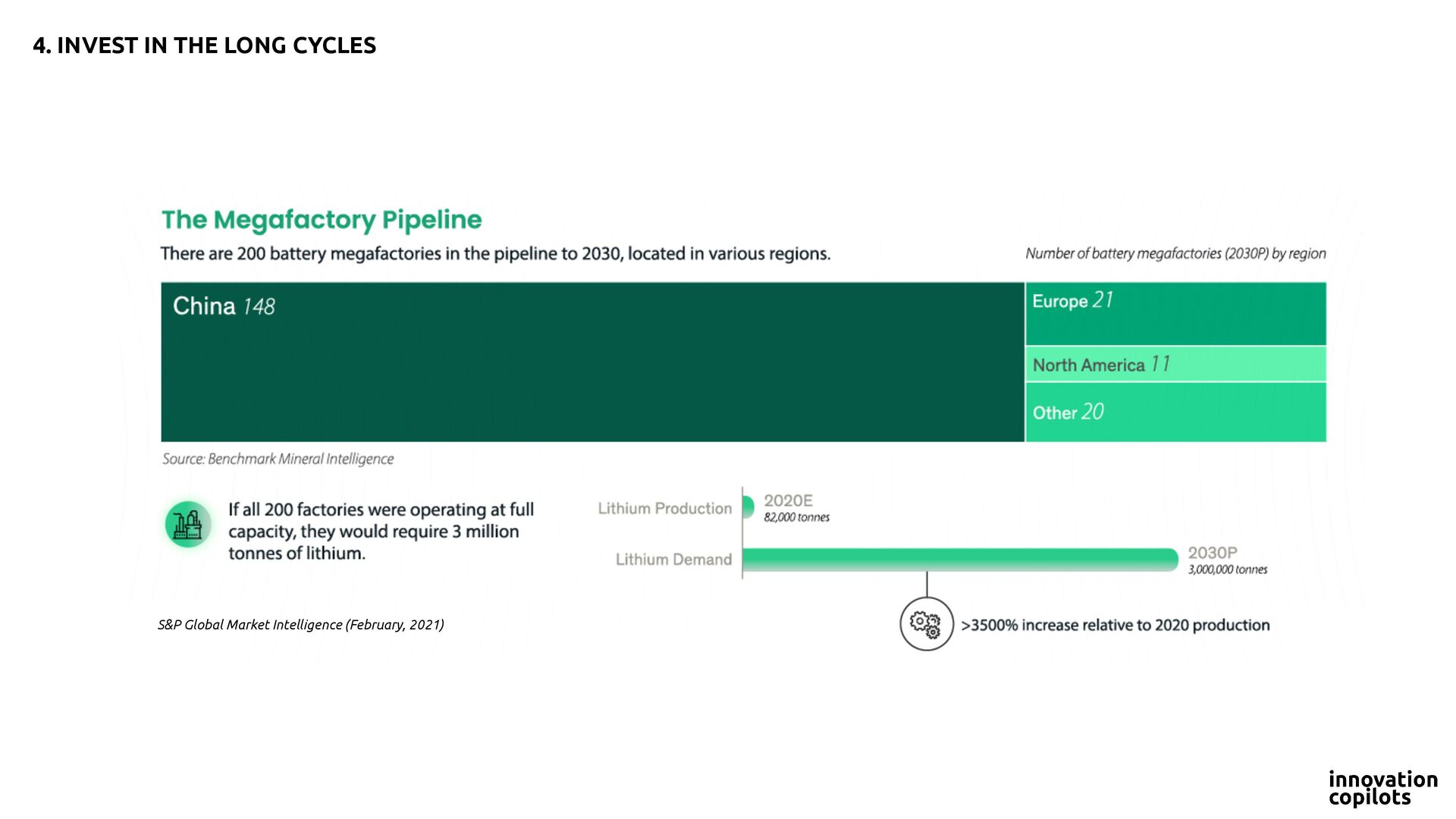Select the North America 11 block
The width and height of the screenshot is (1456, 819).
tap(1175, 365)
